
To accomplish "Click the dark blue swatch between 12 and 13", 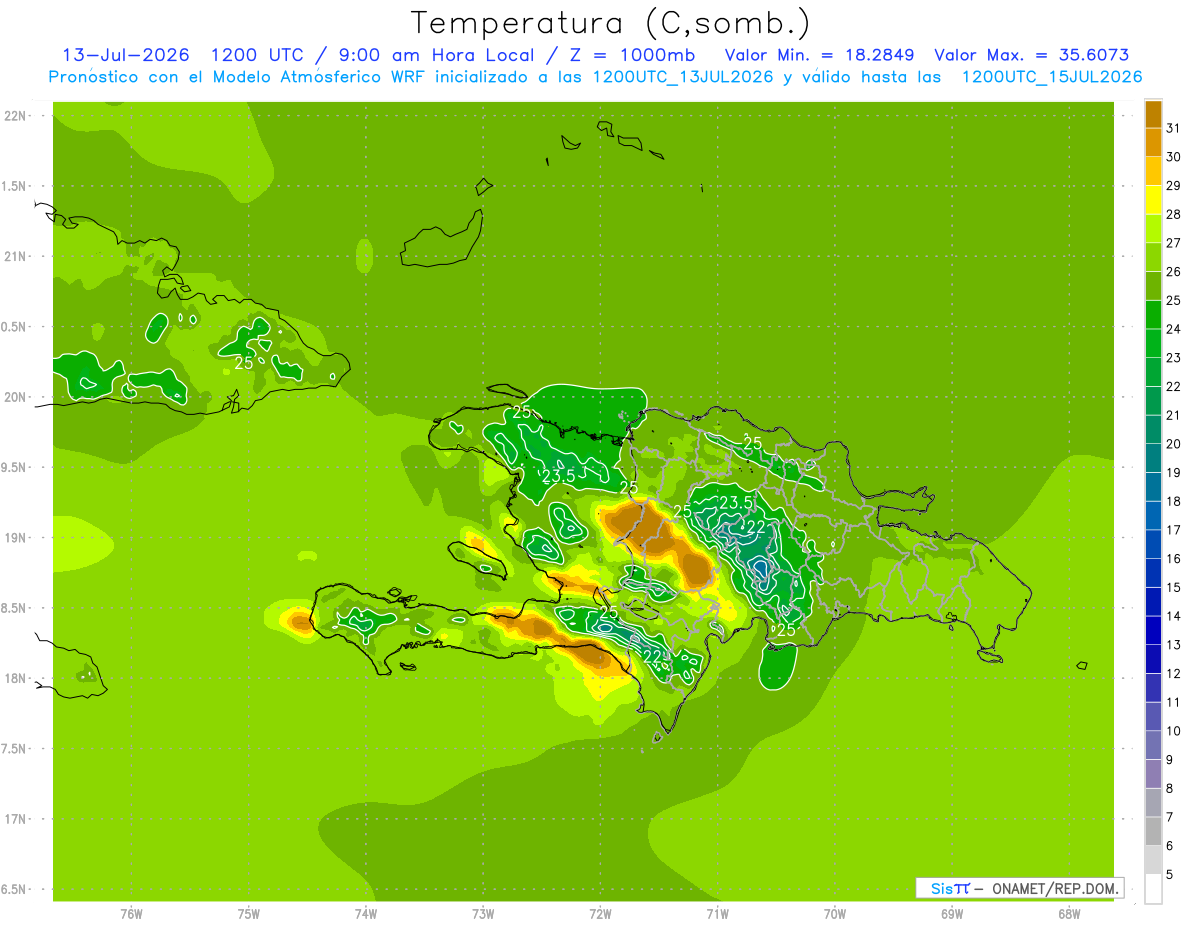I will (1153, 659).
